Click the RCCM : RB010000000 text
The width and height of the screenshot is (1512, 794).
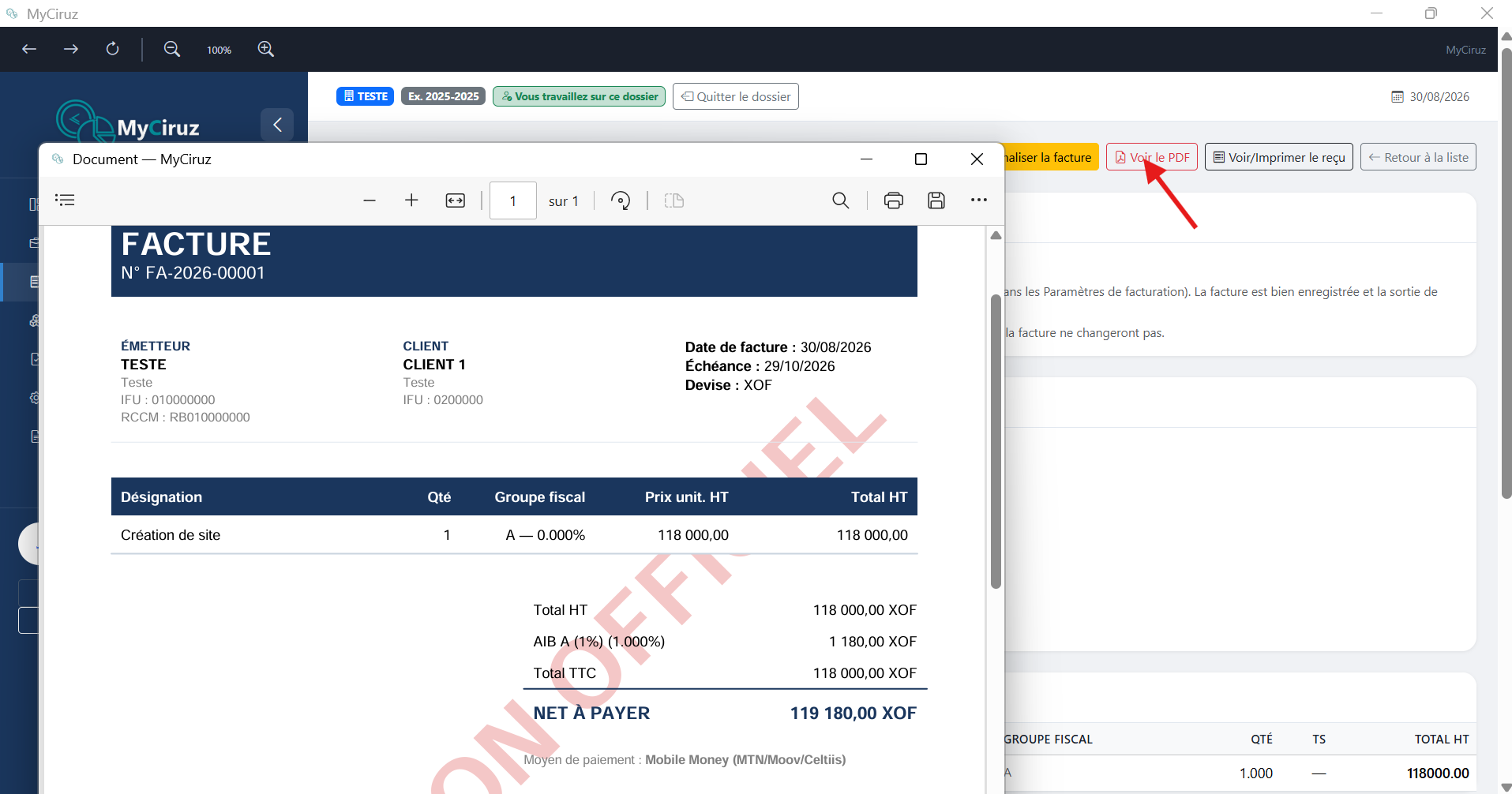click(186, 417)
